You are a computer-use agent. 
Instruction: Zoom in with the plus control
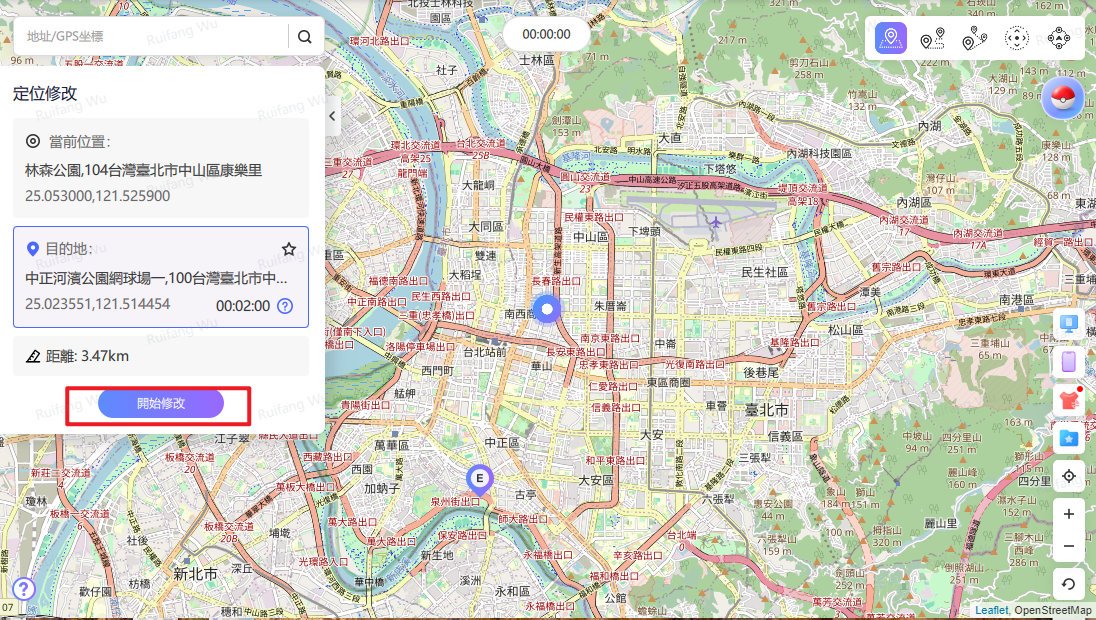[x=1068, y=513]
